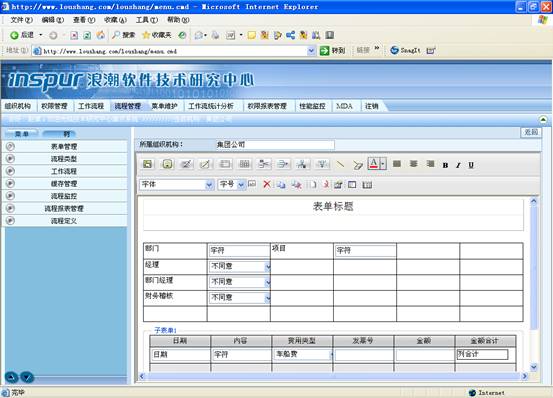Click the eraser icon in form toolbar

(358, 165)
